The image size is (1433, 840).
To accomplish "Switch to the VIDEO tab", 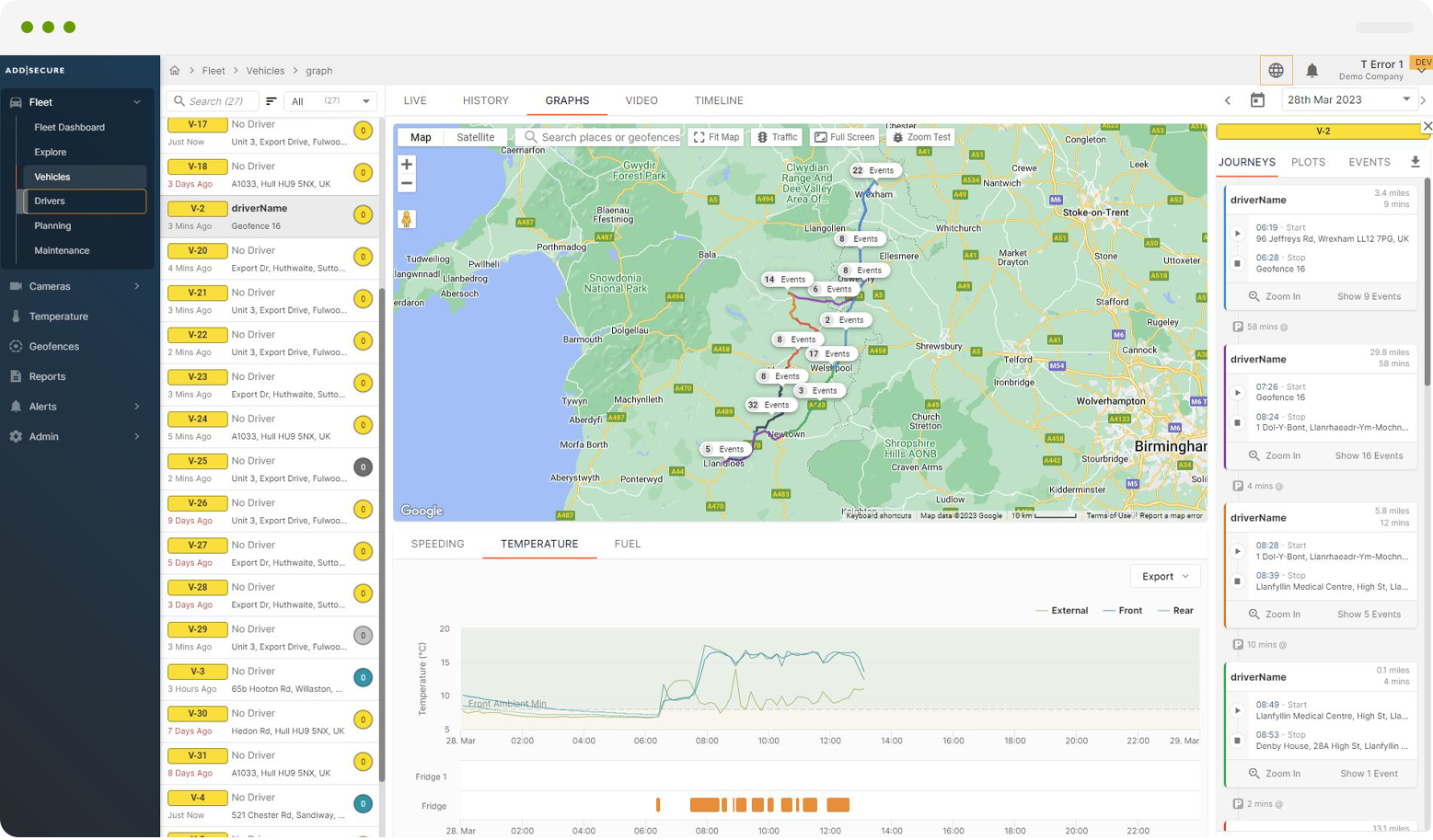I will pos(641,100).
